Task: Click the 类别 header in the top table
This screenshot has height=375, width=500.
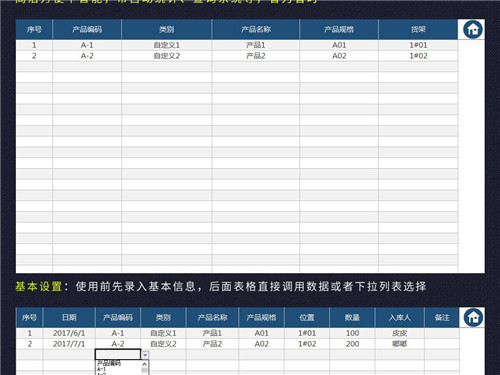Action: [x=167, y=30]
